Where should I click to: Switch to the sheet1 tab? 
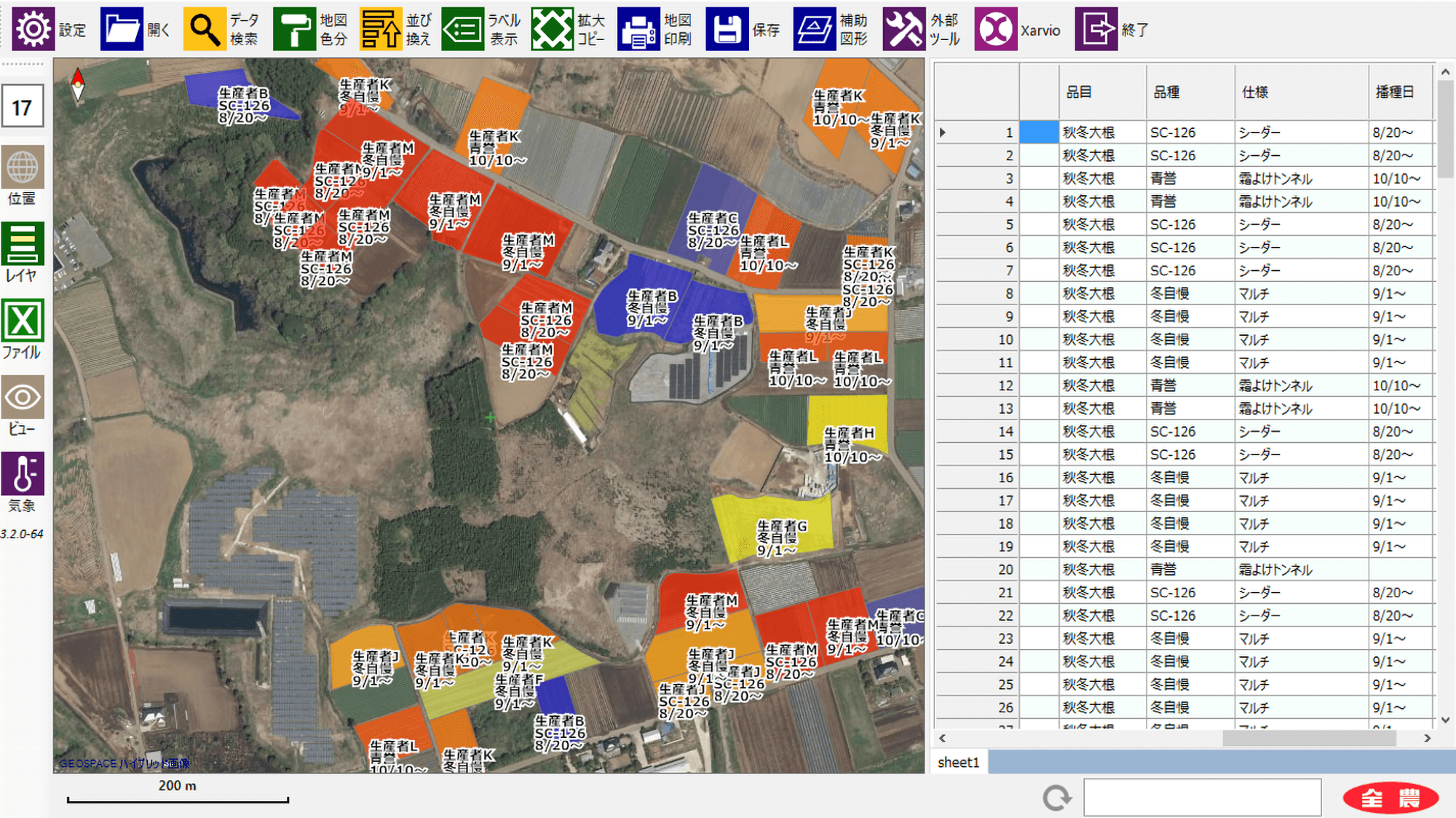pos(958,762)
